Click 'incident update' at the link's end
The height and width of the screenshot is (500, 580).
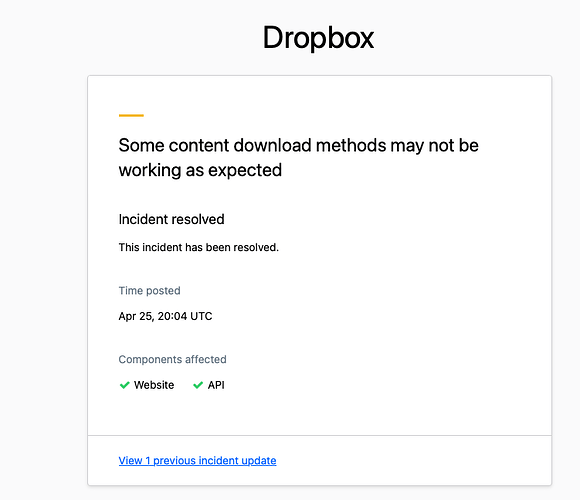(237, 460)
